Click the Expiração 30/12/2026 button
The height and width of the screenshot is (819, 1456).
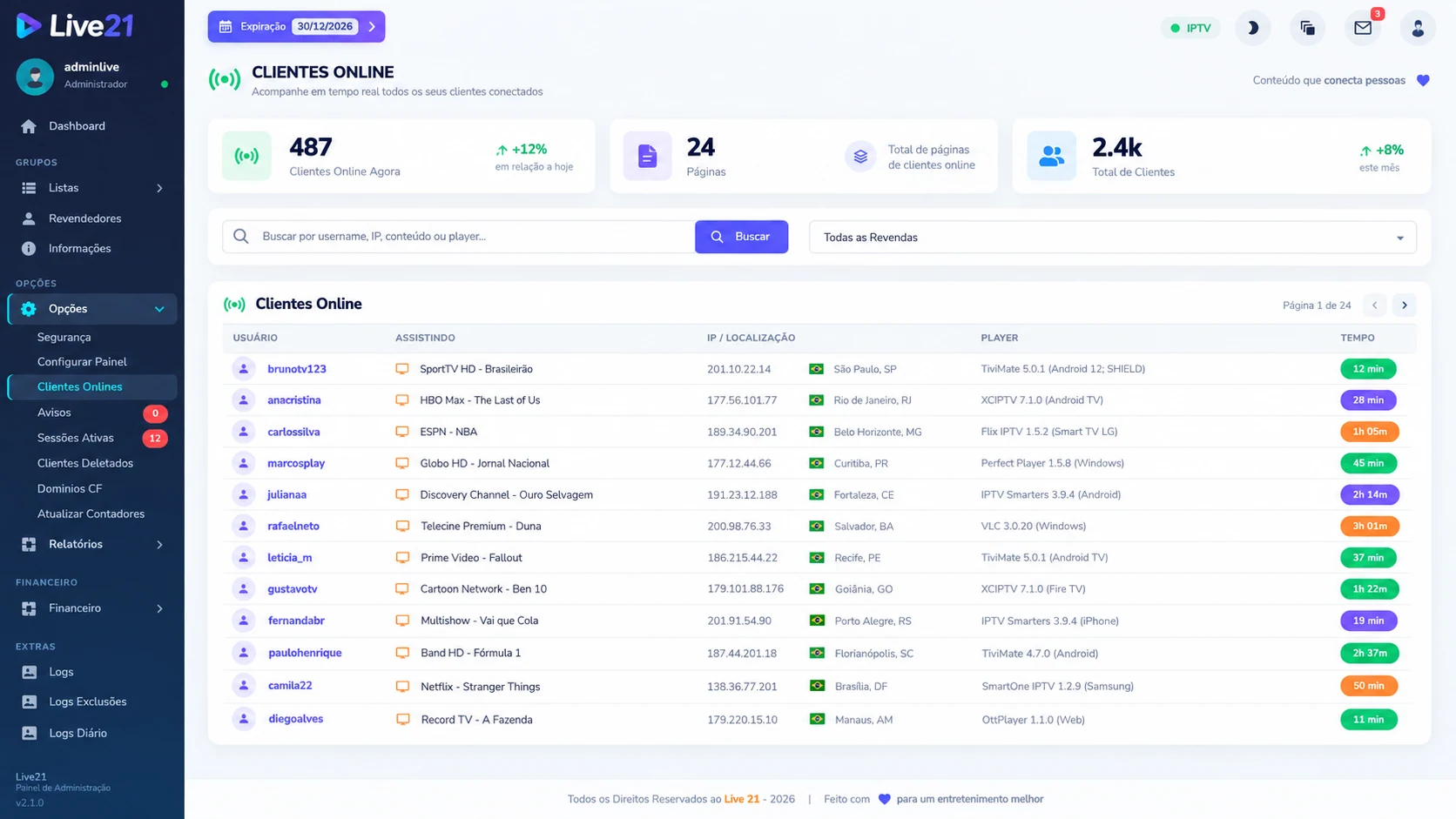pos(296,27)
